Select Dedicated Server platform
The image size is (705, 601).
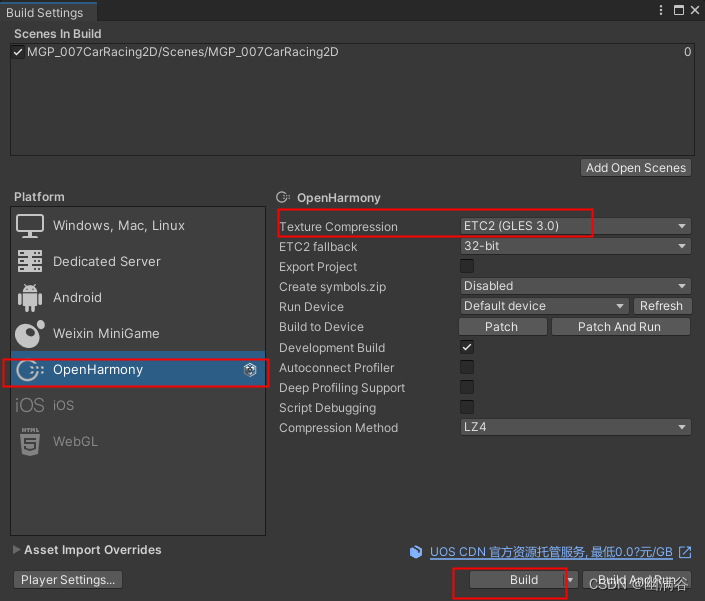point(138,261)
